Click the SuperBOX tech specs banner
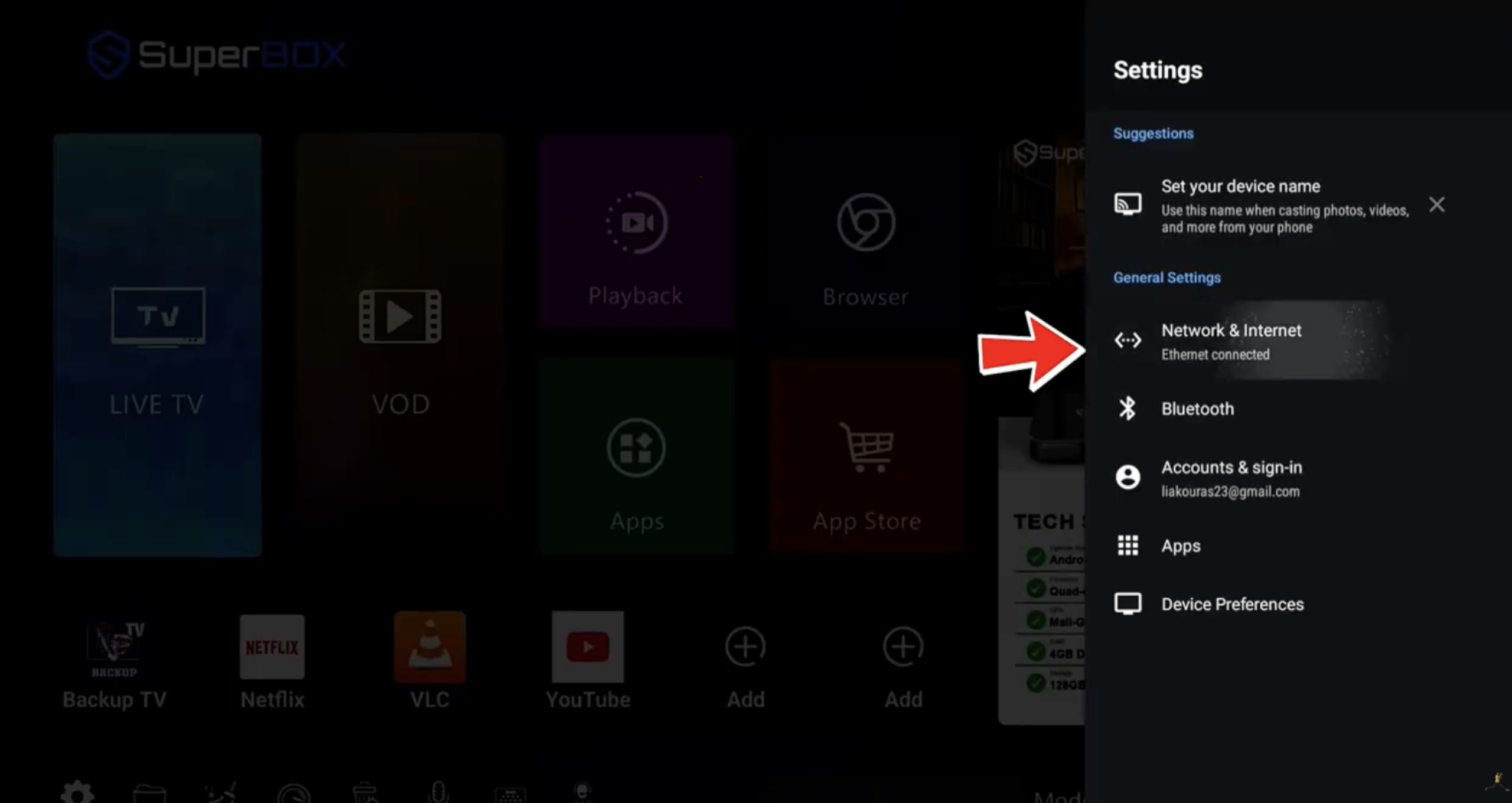1512x803 pixels. tap(1041, 430)
